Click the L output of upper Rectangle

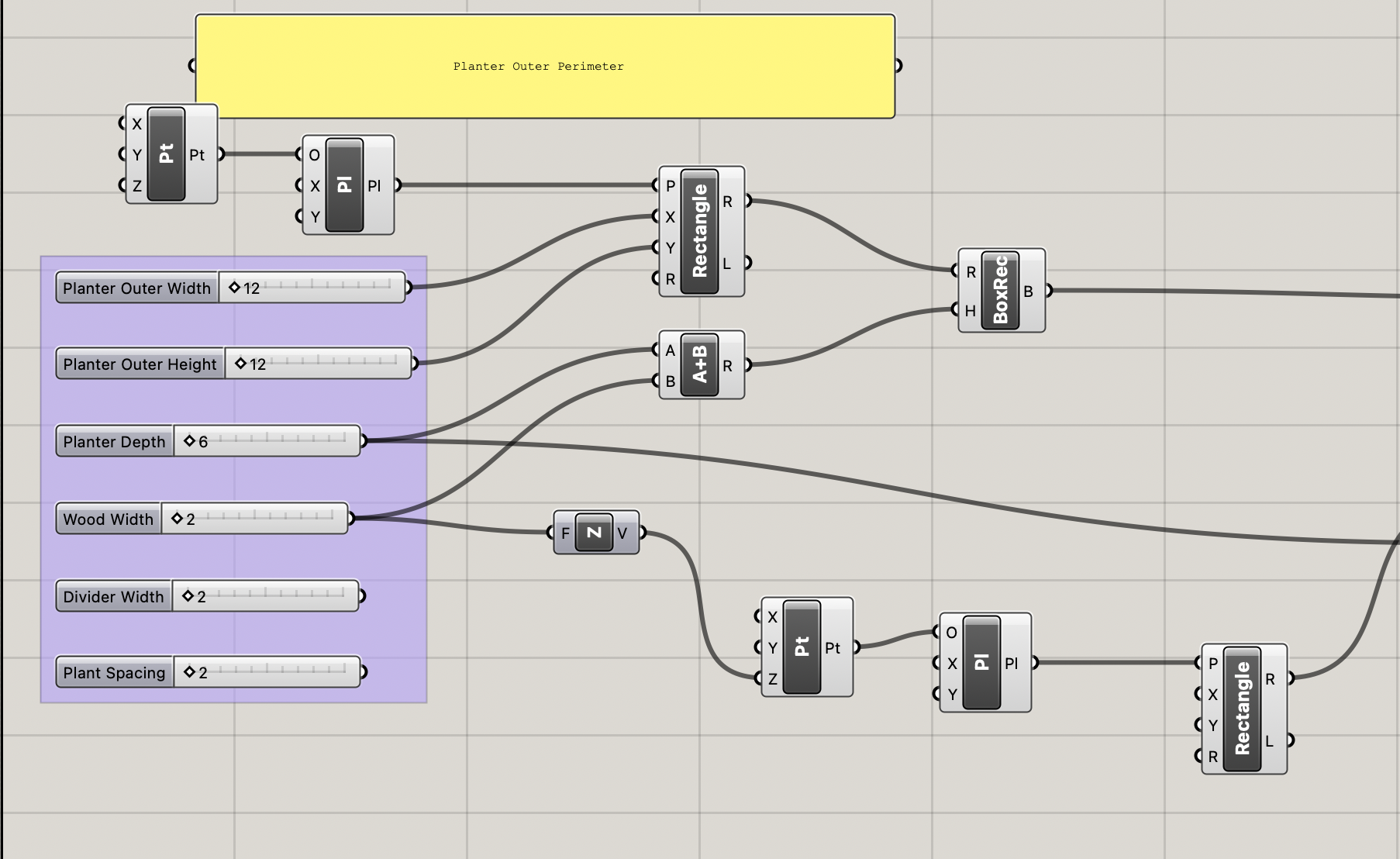point(727,264)
